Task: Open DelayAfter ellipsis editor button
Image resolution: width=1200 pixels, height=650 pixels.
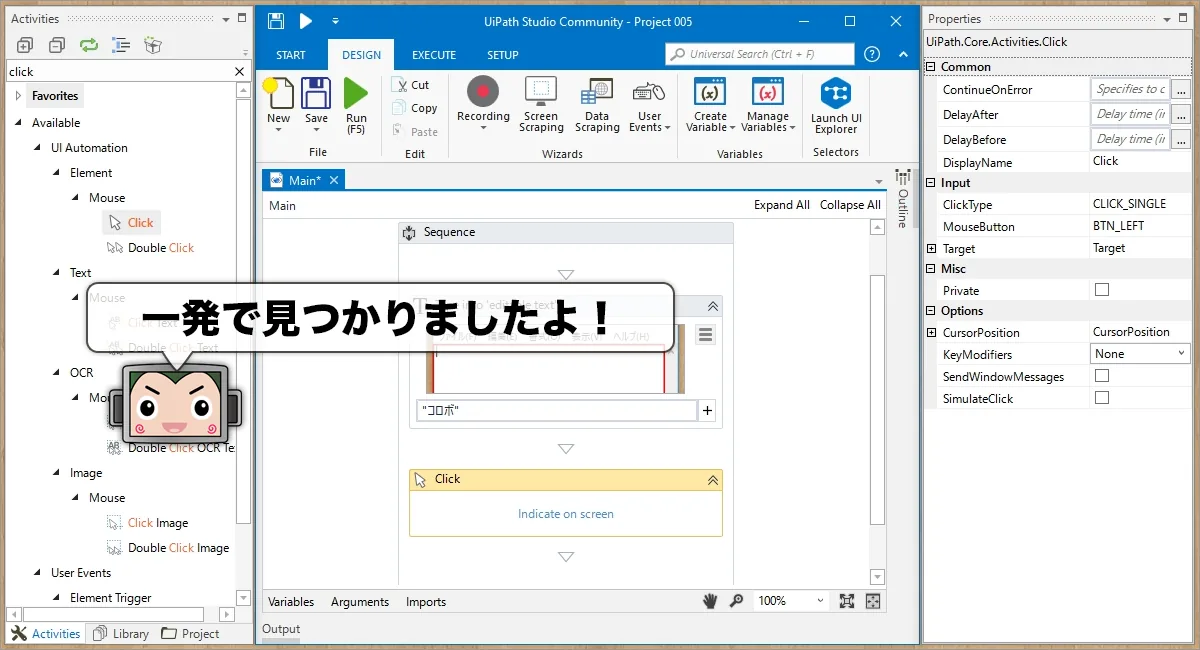Action: click(1181, 114)
